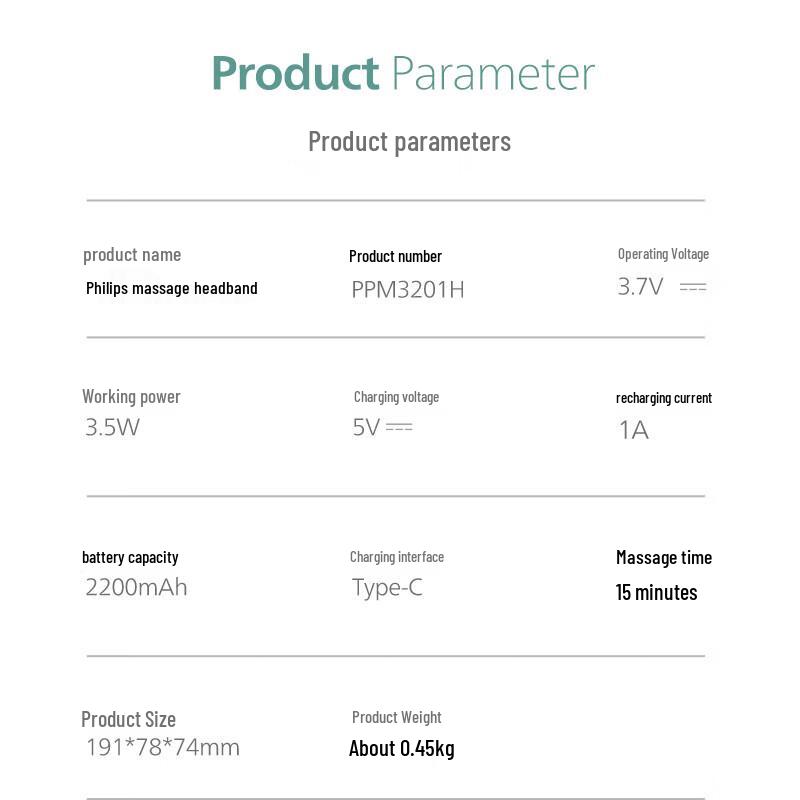Click the DC symbol beside 5V
Screen dimensions: 800x800
(399, 427)
